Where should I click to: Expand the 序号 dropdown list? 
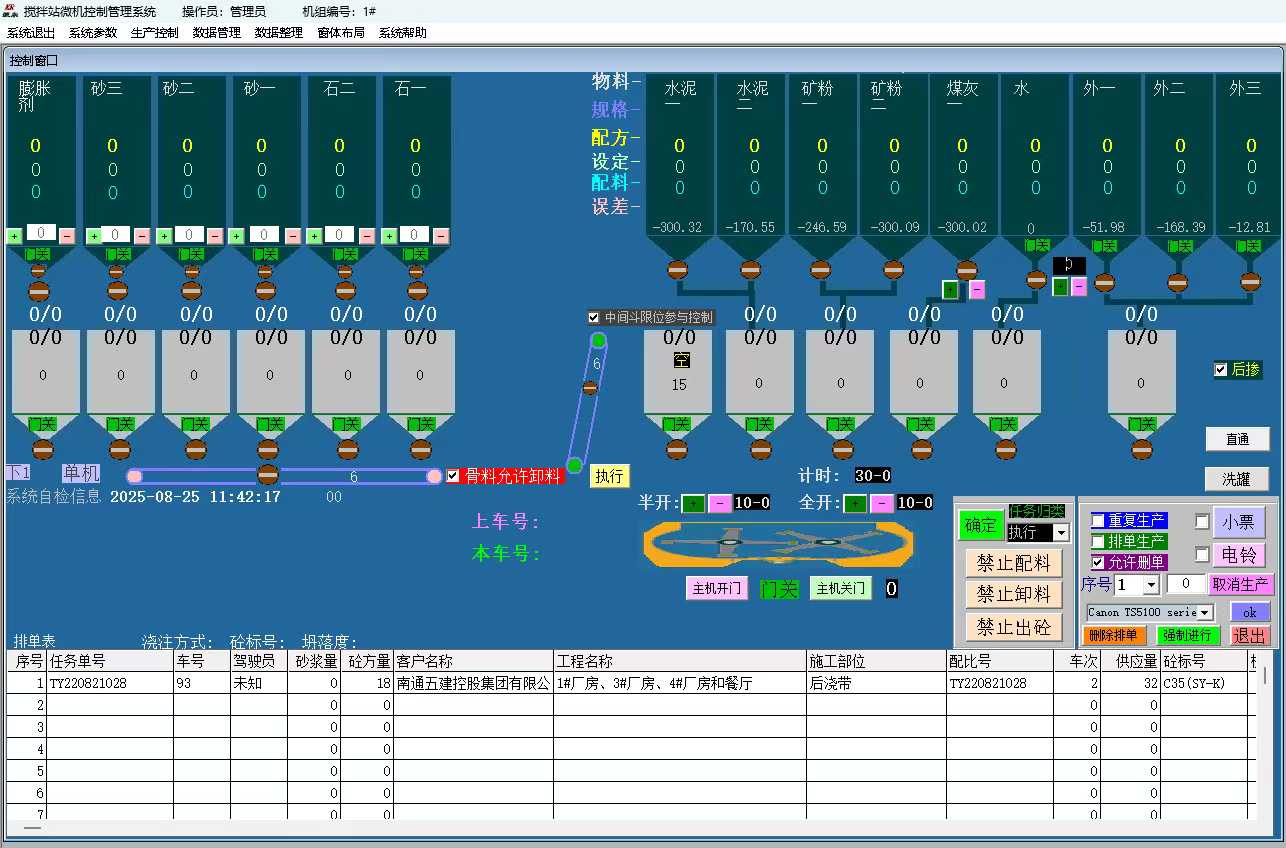1150,585
